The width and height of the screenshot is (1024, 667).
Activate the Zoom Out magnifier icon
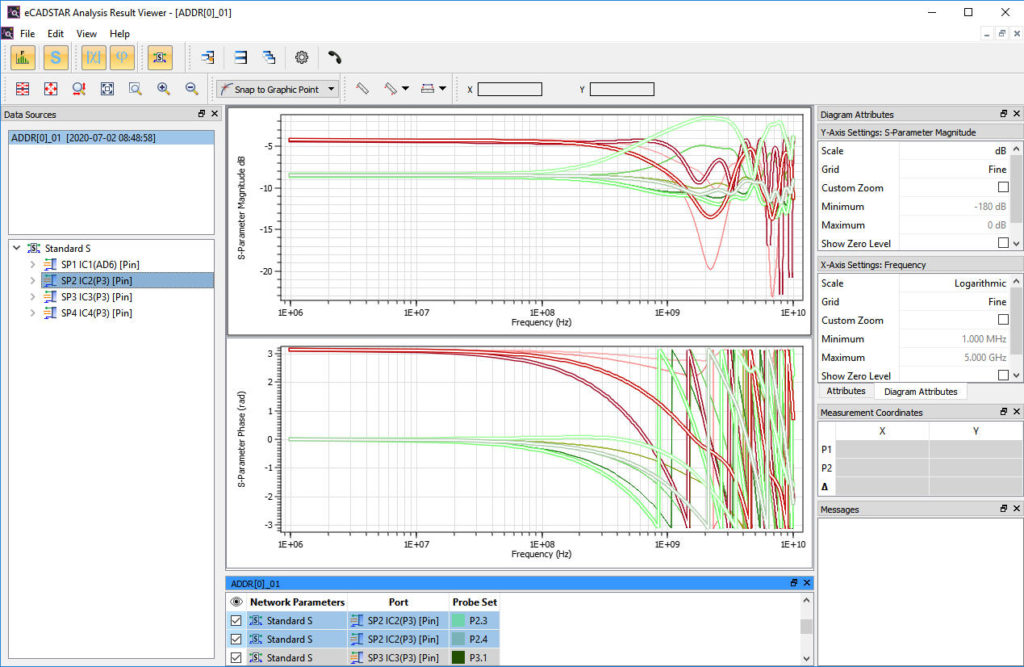click(x=190, y=90)
